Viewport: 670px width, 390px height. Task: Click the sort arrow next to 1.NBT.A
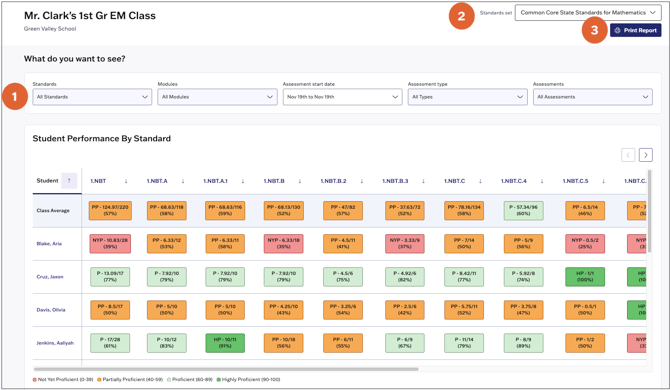(x=183, y=181)
